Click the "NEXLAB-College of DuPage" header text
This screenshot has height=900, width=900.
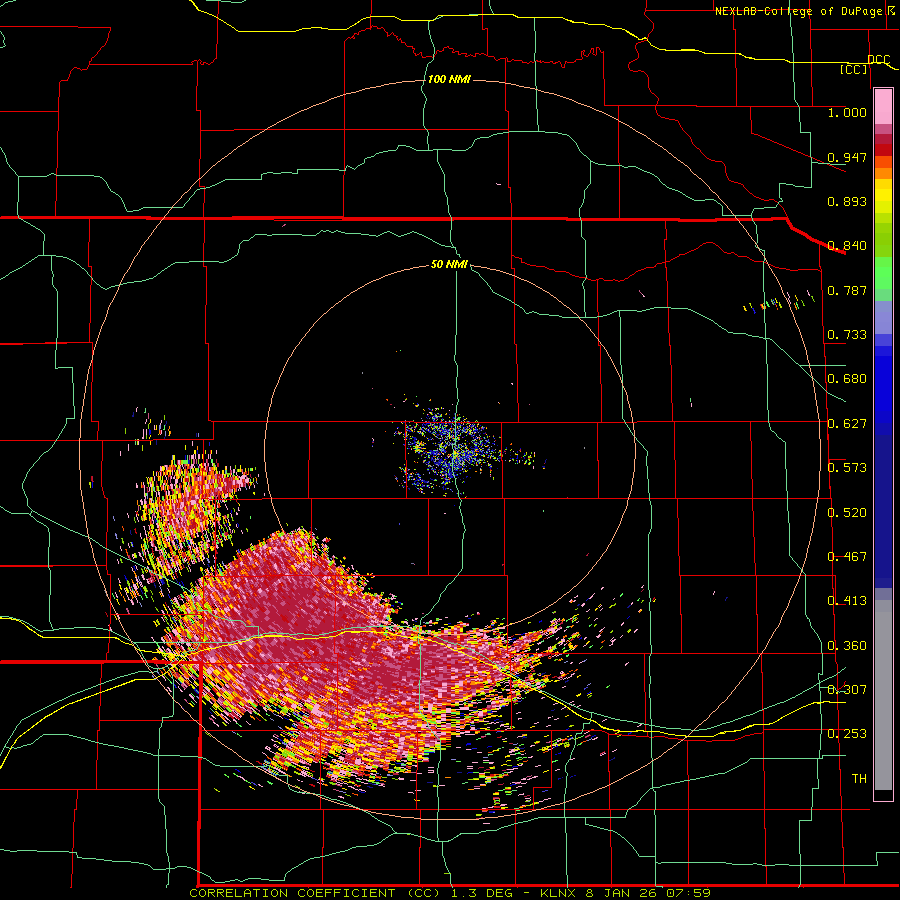pos(800,11)
